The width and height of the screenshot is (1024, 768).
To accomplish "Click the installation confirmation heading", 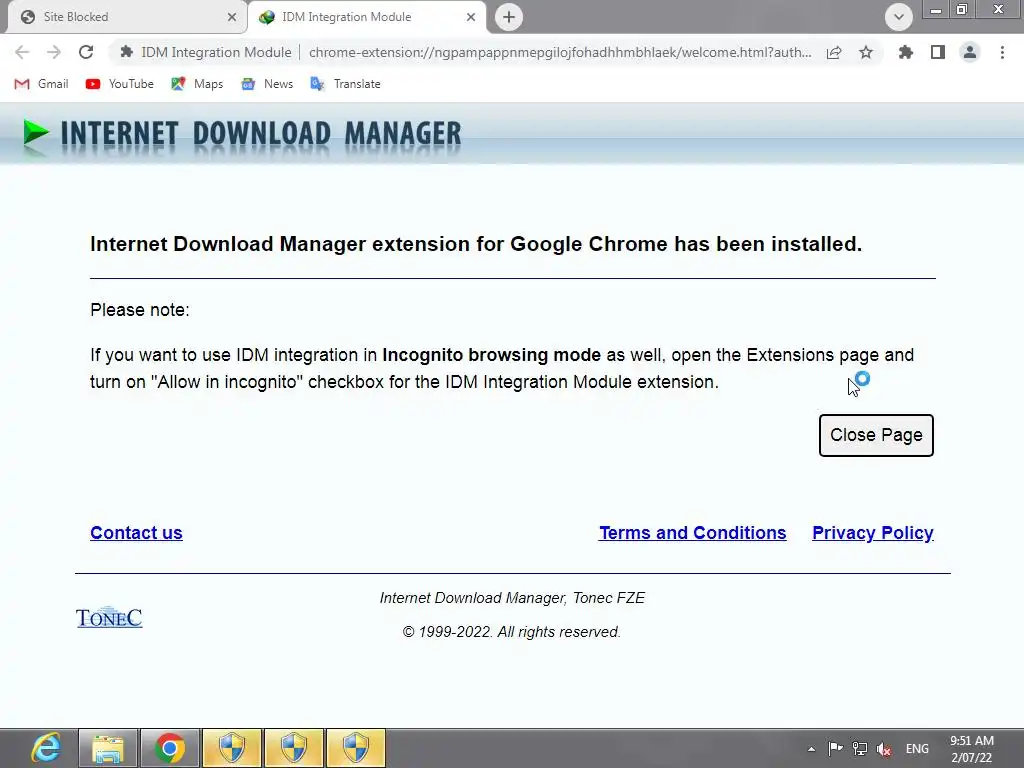I will coord(476,244).
